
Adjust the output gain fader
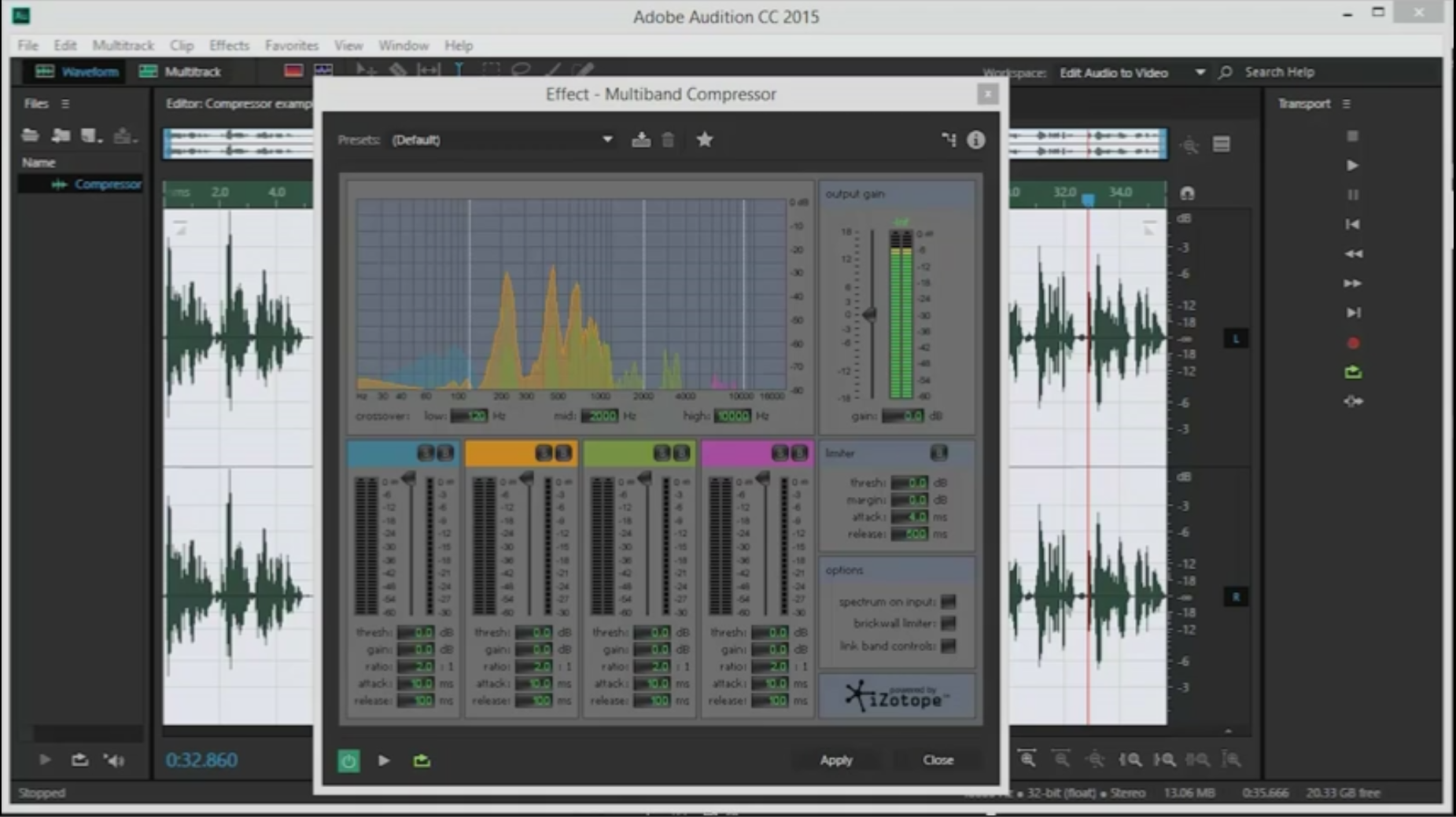click(870, 314)
